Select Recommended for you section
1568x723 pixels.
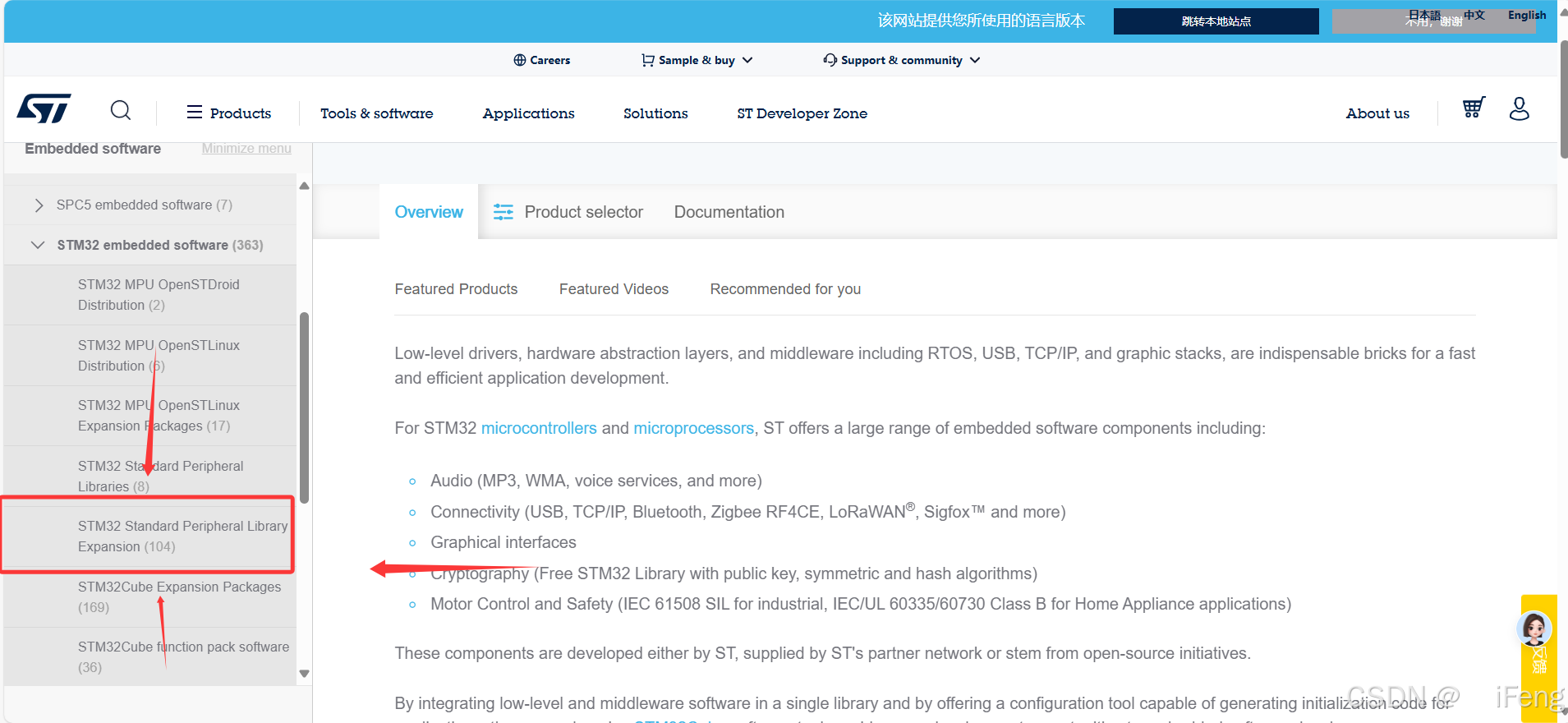(x=785, y=289)
